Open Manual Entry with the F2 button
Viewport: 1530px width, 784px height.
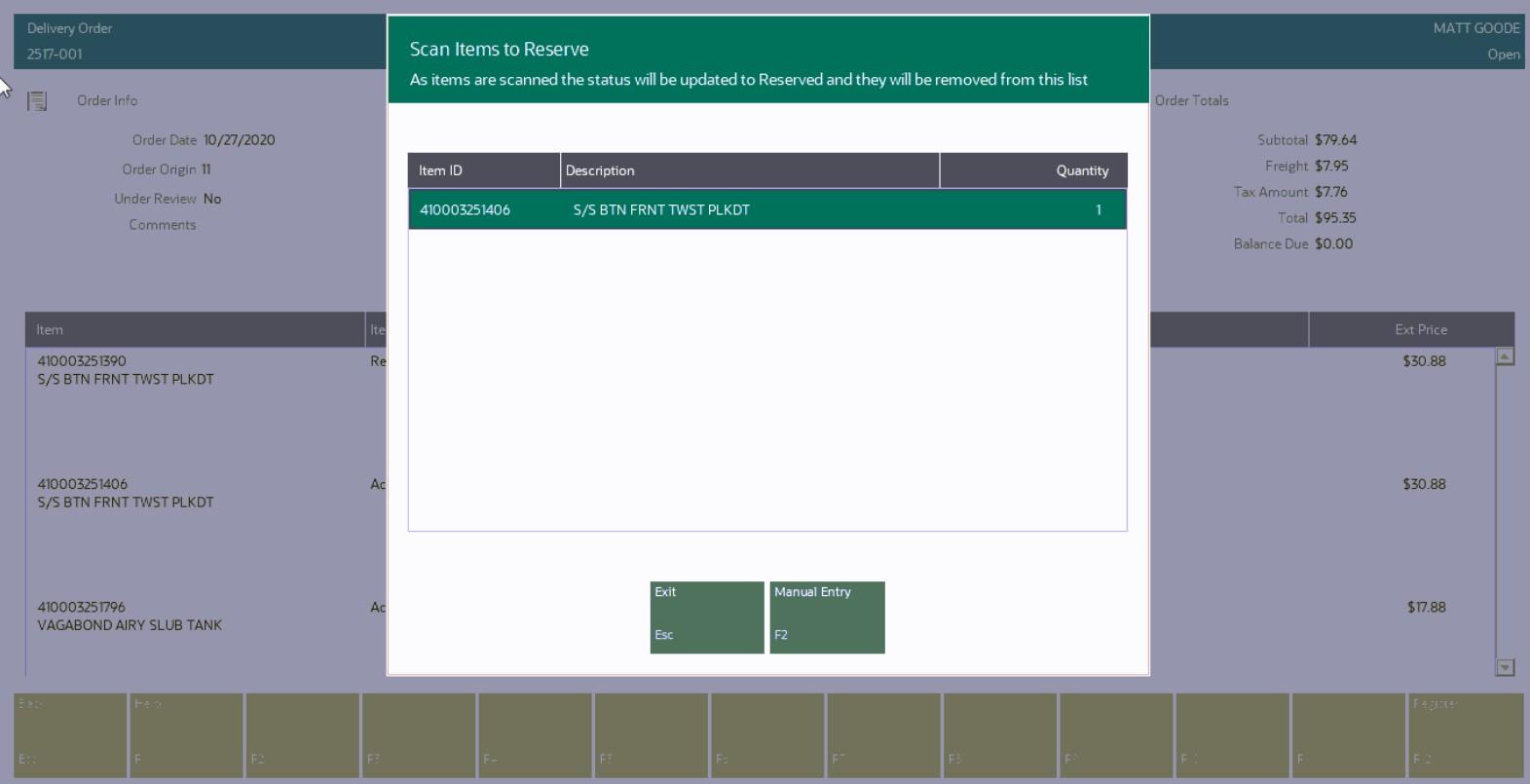[827, 617]
